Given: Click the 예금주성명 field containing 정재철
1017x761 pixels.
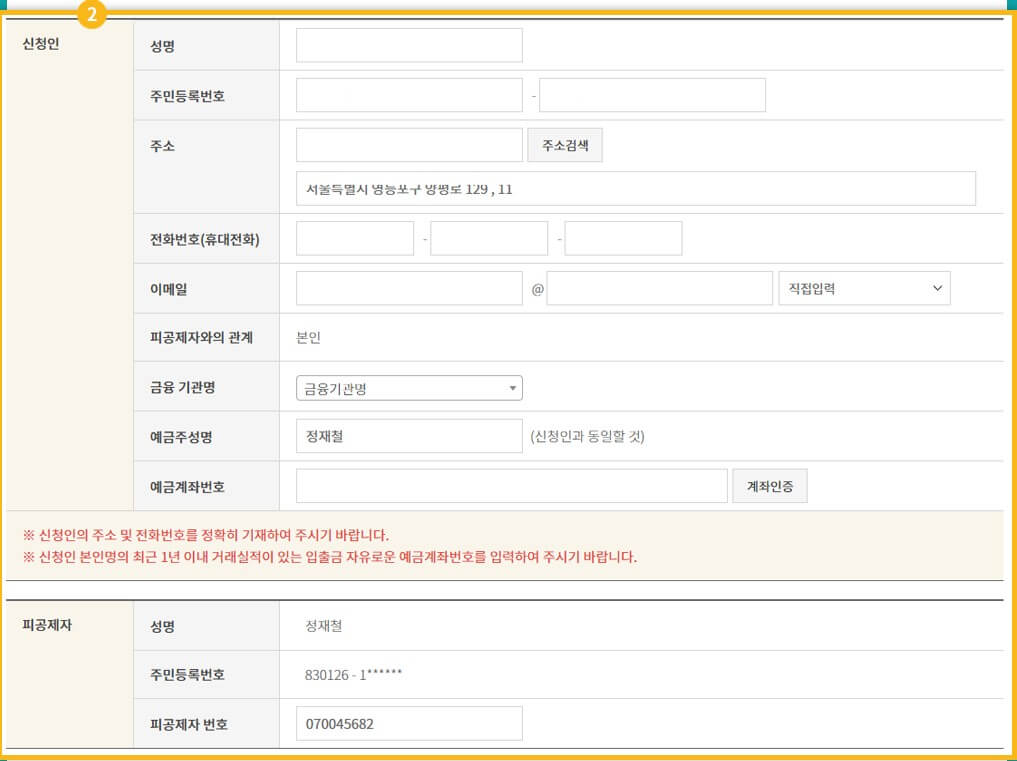Looking at the screenshot, I should click(x=409, y=436).
